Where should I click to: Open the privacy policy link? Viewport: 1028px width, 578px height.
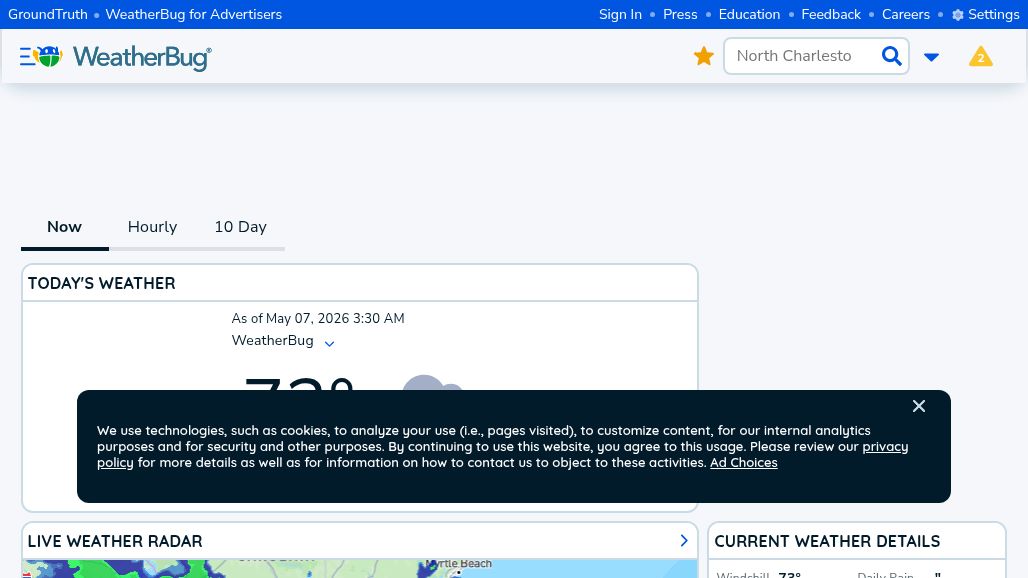[x=885, y=447]
